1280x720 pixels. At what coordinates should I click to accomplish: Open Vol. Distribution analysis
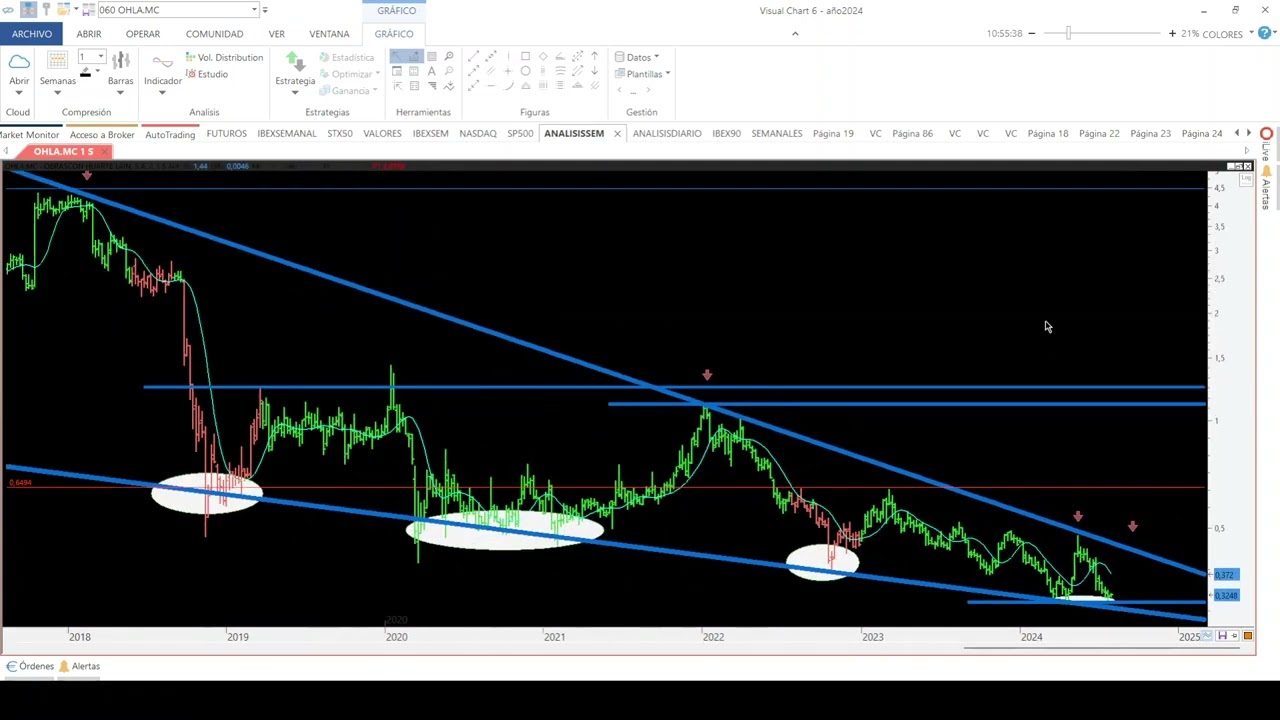coord(224,58)
